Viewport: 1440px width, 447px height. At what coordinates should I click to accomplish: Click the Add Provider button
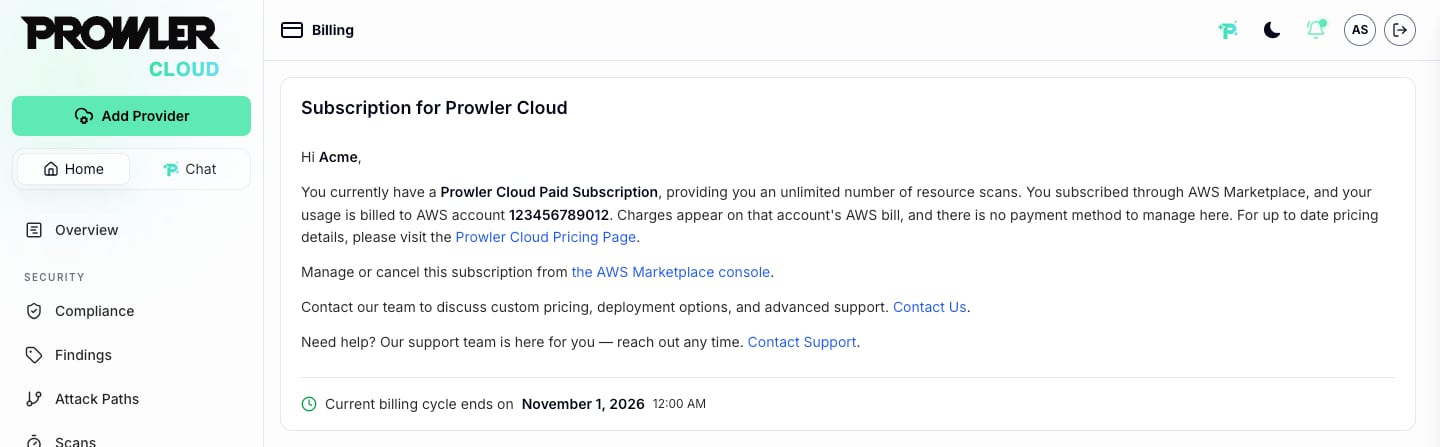tap(131, 116)
